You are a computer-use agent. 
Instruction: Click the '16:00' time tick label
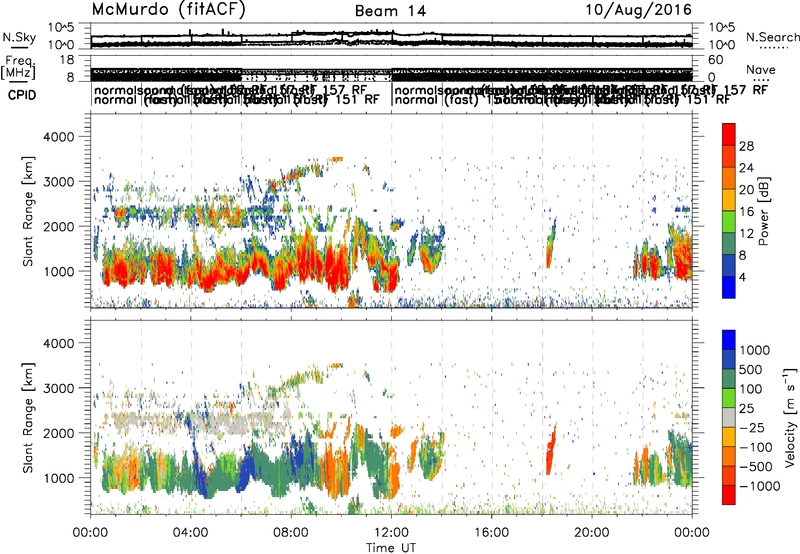tap(491, 533)
